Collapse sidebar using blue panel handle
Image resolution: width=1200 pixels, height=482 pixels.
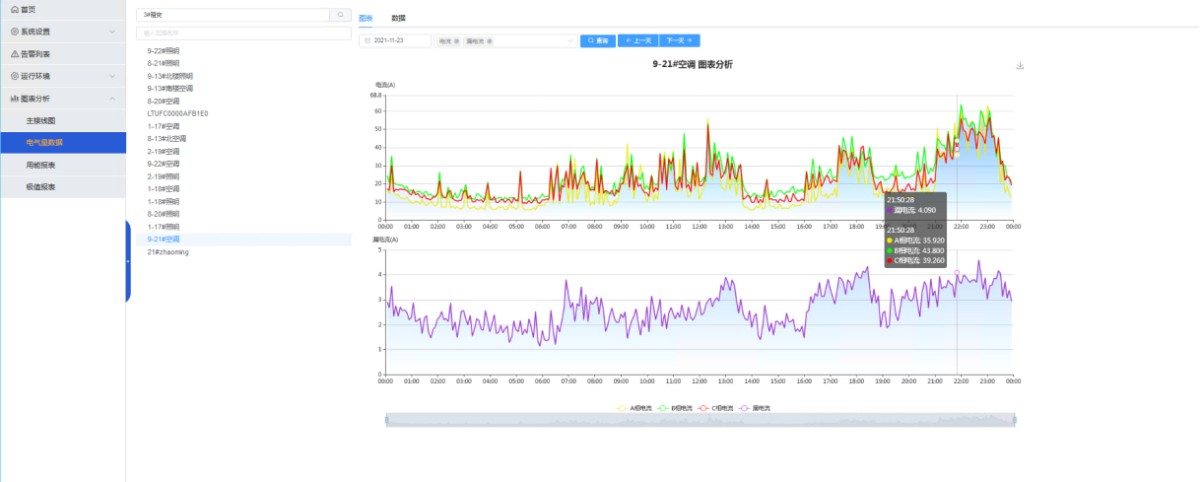[128, 260]
